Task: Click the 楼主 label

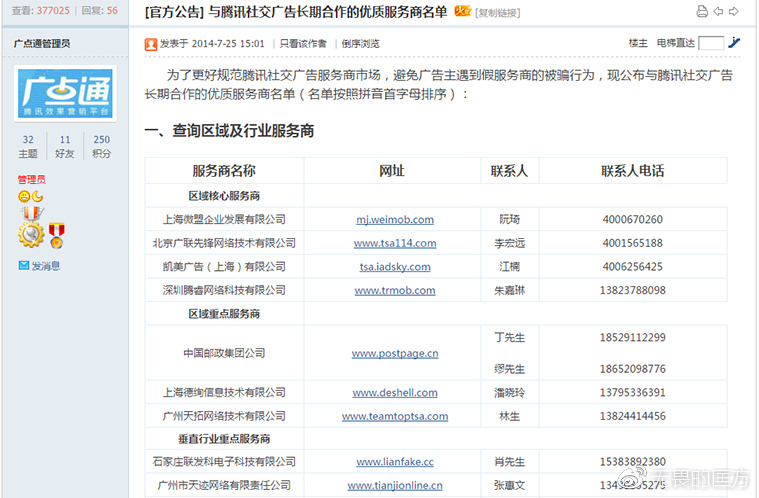Action: click(638, 43)
